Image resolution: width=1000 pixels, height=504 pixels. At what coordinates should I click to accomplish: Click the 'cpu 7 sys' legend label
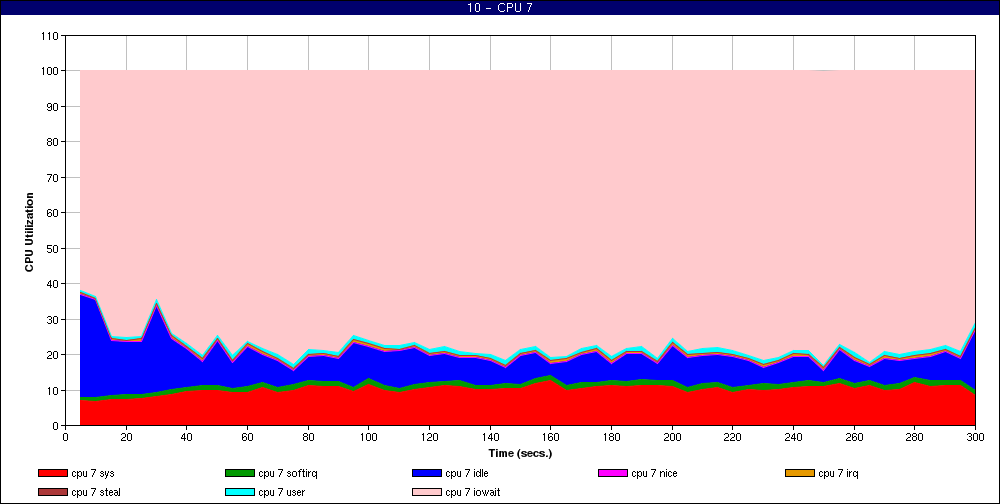point(93,473)
